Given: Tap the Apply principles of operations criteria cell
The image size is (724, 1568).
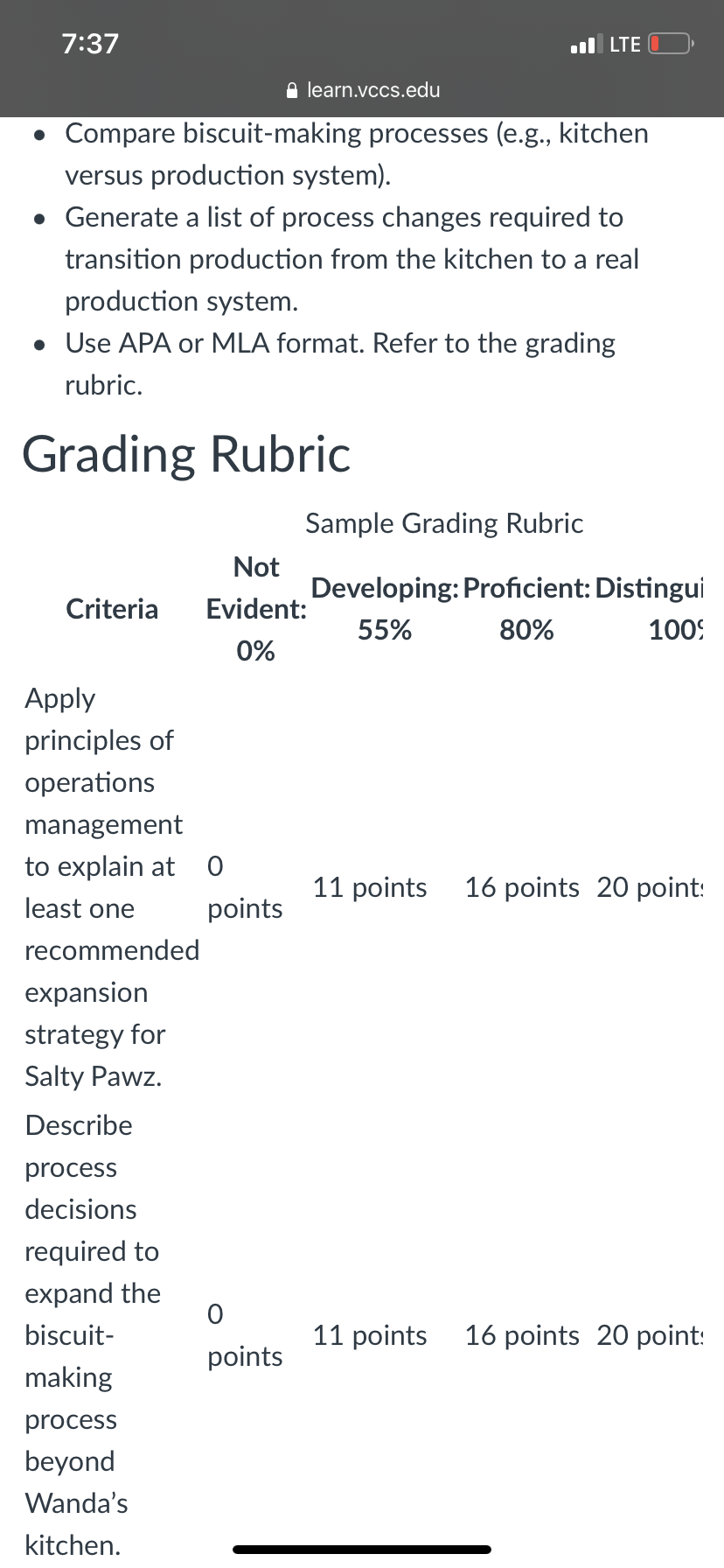Looking at the screenshot, I should [x=112, y=887].
